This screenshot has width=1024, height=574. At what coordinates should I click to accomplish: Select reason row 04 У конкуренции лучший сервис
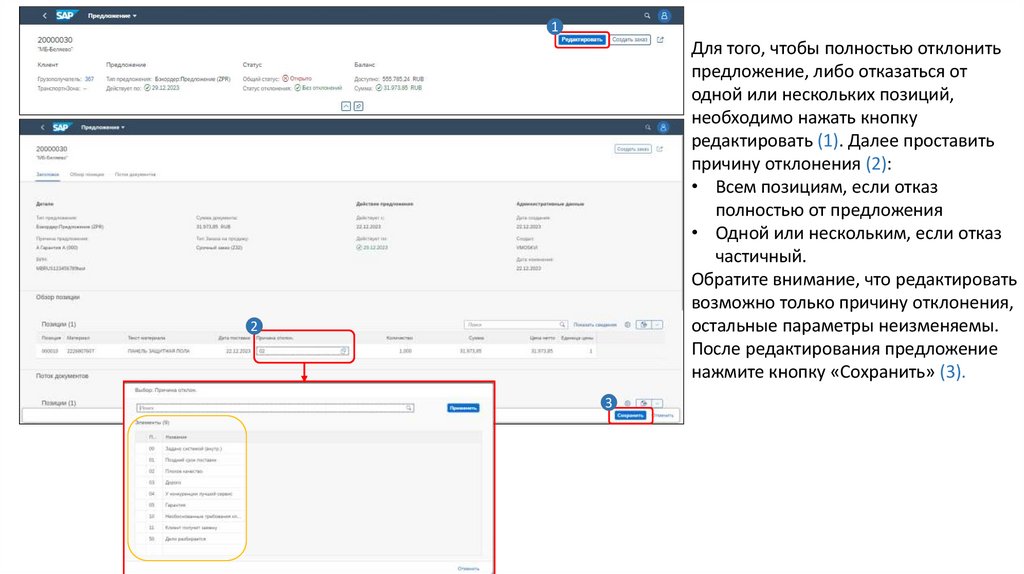coord(308,494)
